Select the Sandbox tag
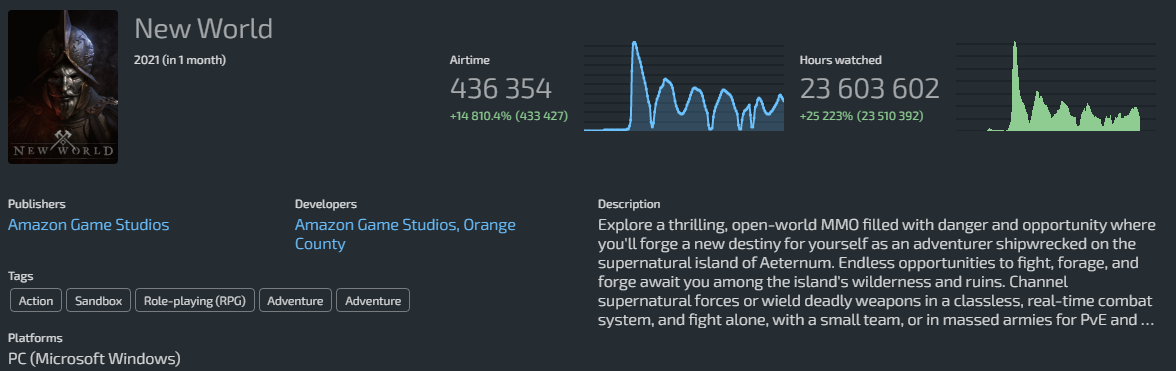The width and height of the screenshot is (1176, 371). pyautogui.click(x=99, y=301)
